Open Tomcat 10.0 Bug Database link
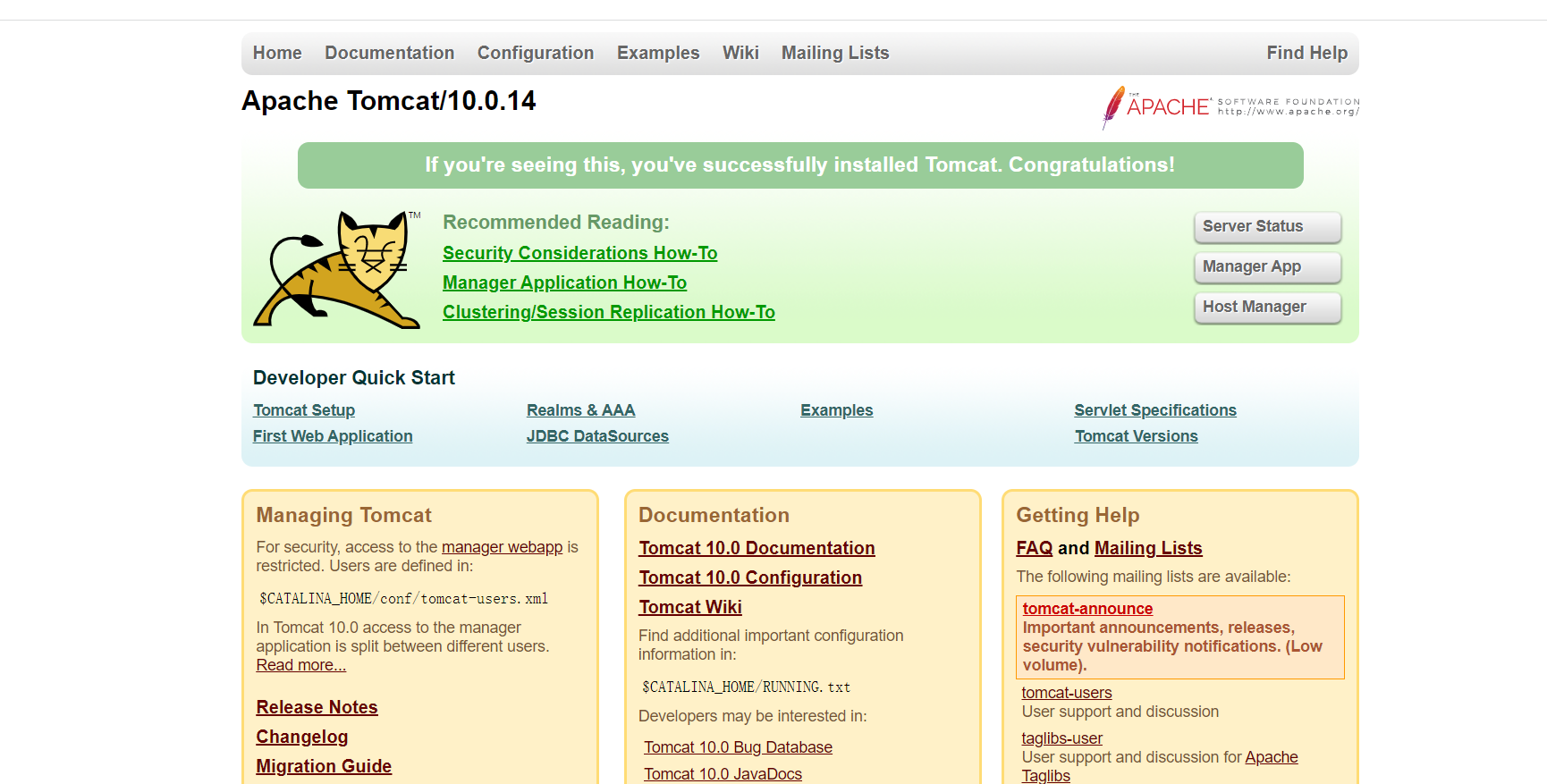 pyautogui.click(x=738, y=747)
